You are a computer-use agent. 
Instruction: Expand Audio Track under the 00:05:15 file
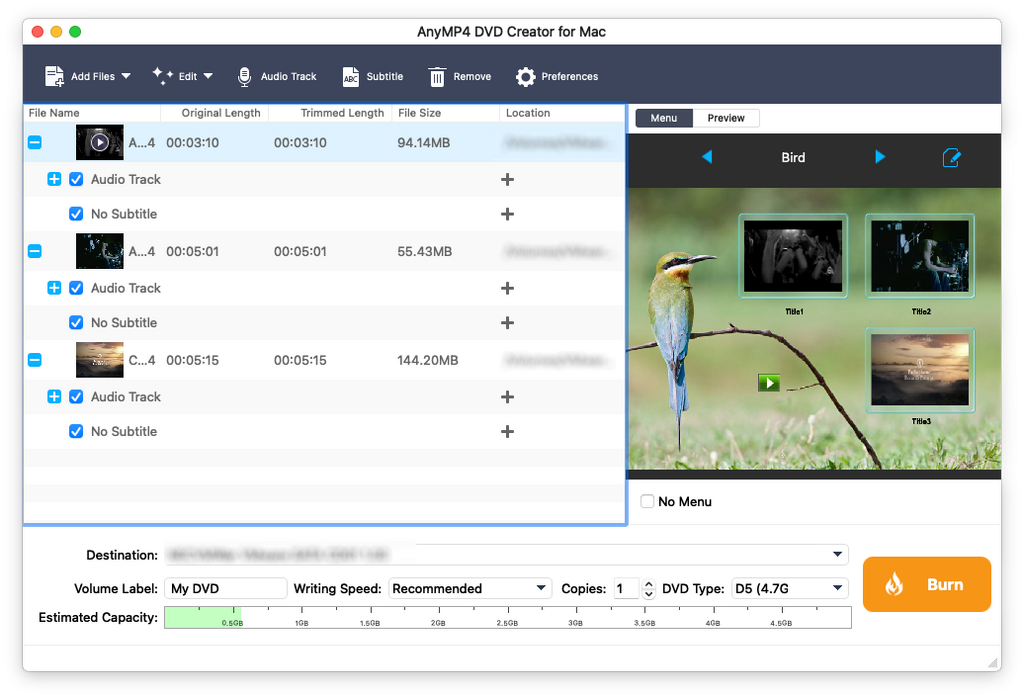click(x=54, y=397)
